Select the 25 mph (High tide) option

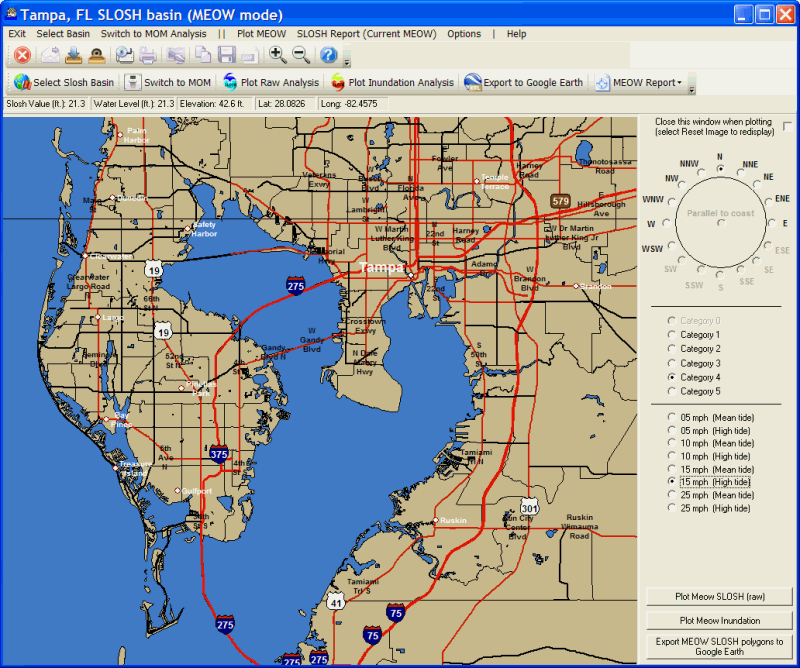pyautogui.click(x=672, y=509)
